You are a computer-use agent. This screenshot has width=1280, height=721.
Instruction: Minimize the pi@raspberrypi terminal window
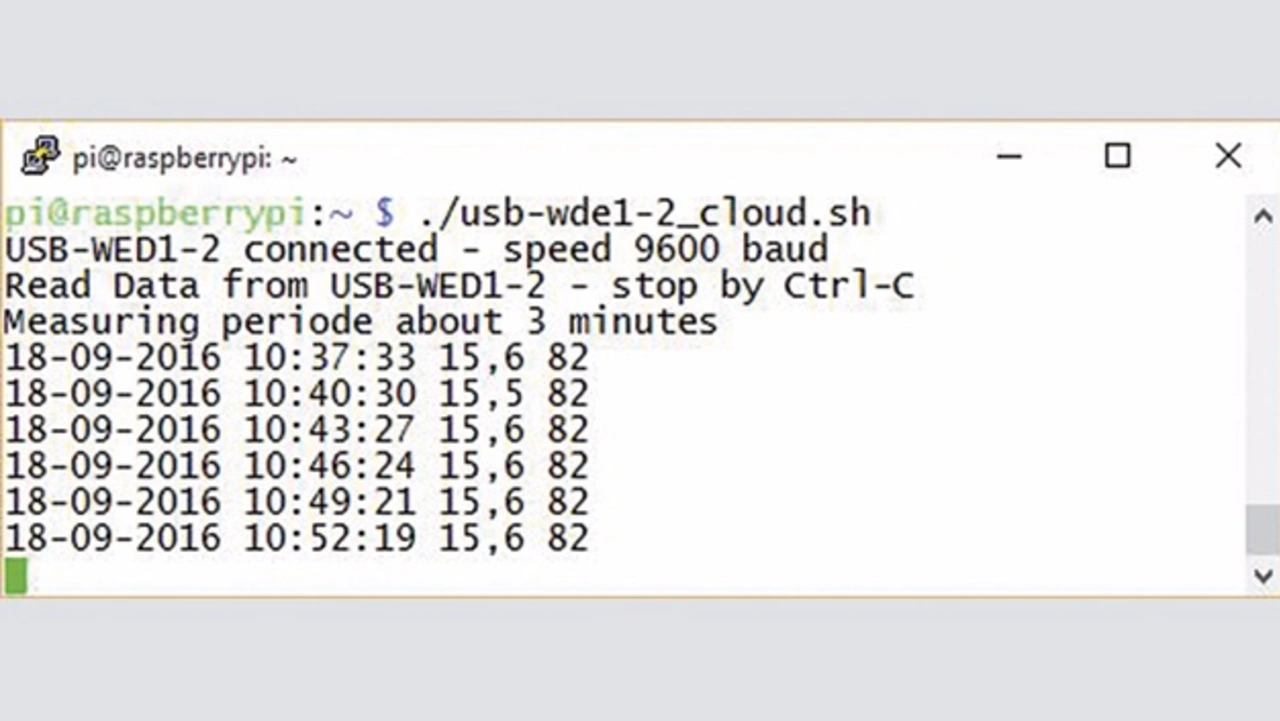1009,157
